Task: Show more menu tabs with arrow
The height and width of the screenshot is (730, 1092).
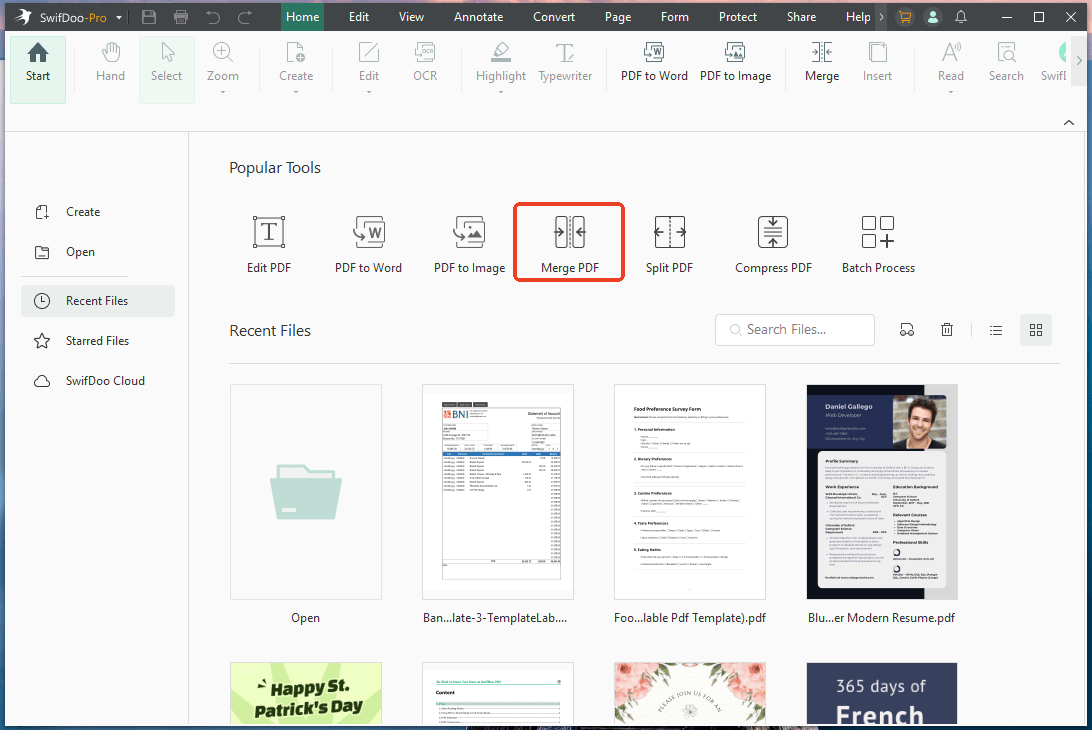Action: coord(881,17)
